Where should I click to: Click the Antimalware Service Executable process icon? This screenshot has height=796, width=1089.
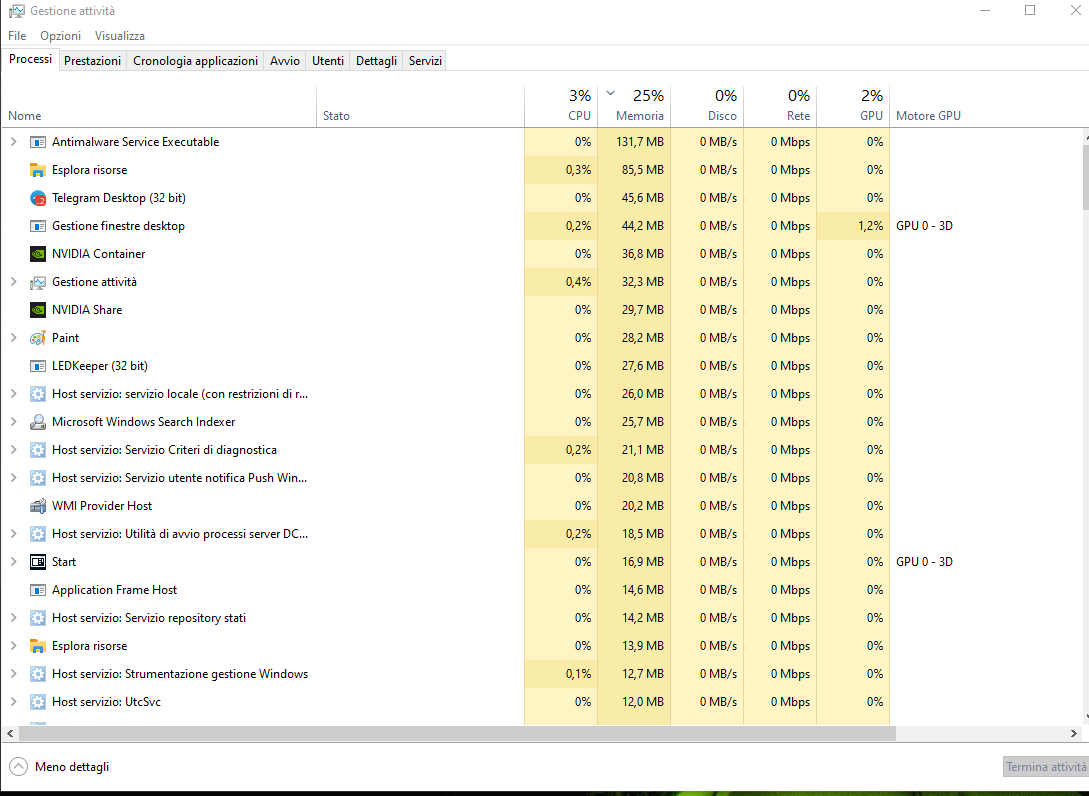coord(38,142)
